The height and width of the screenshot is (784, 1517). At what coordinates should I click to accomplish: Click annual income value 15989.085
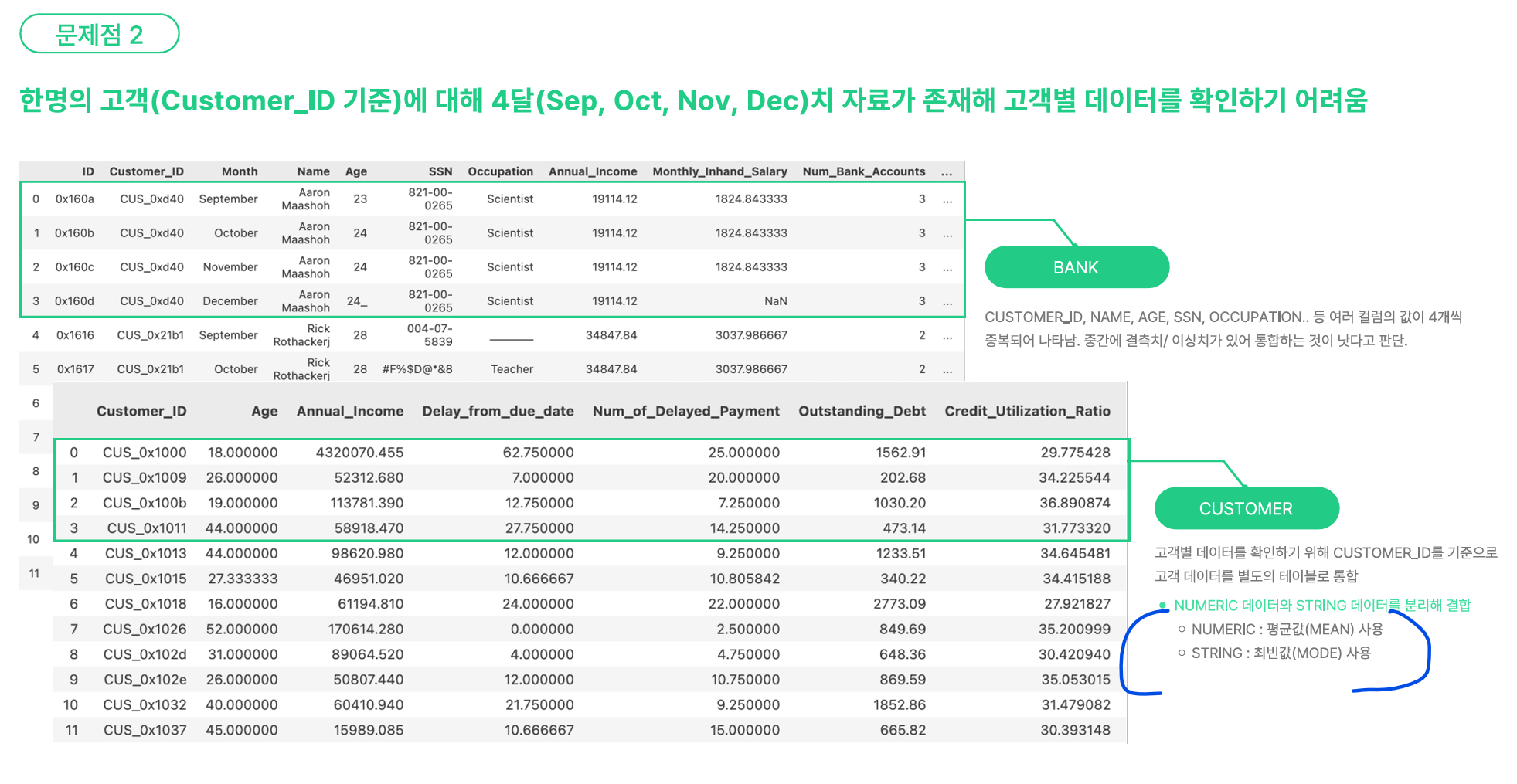(368, 730)
